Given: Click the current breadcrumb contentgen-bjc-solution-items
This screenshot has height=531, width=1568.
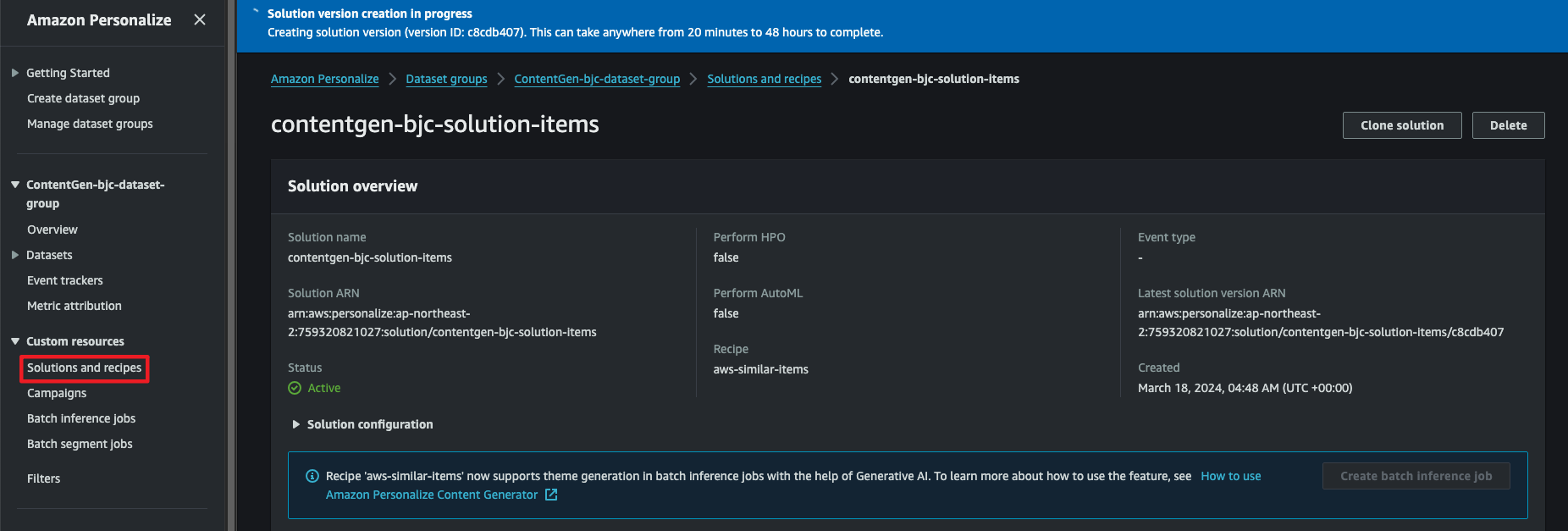Looking at the screenshot, I should pyautogui.click(x=934, y=79).
